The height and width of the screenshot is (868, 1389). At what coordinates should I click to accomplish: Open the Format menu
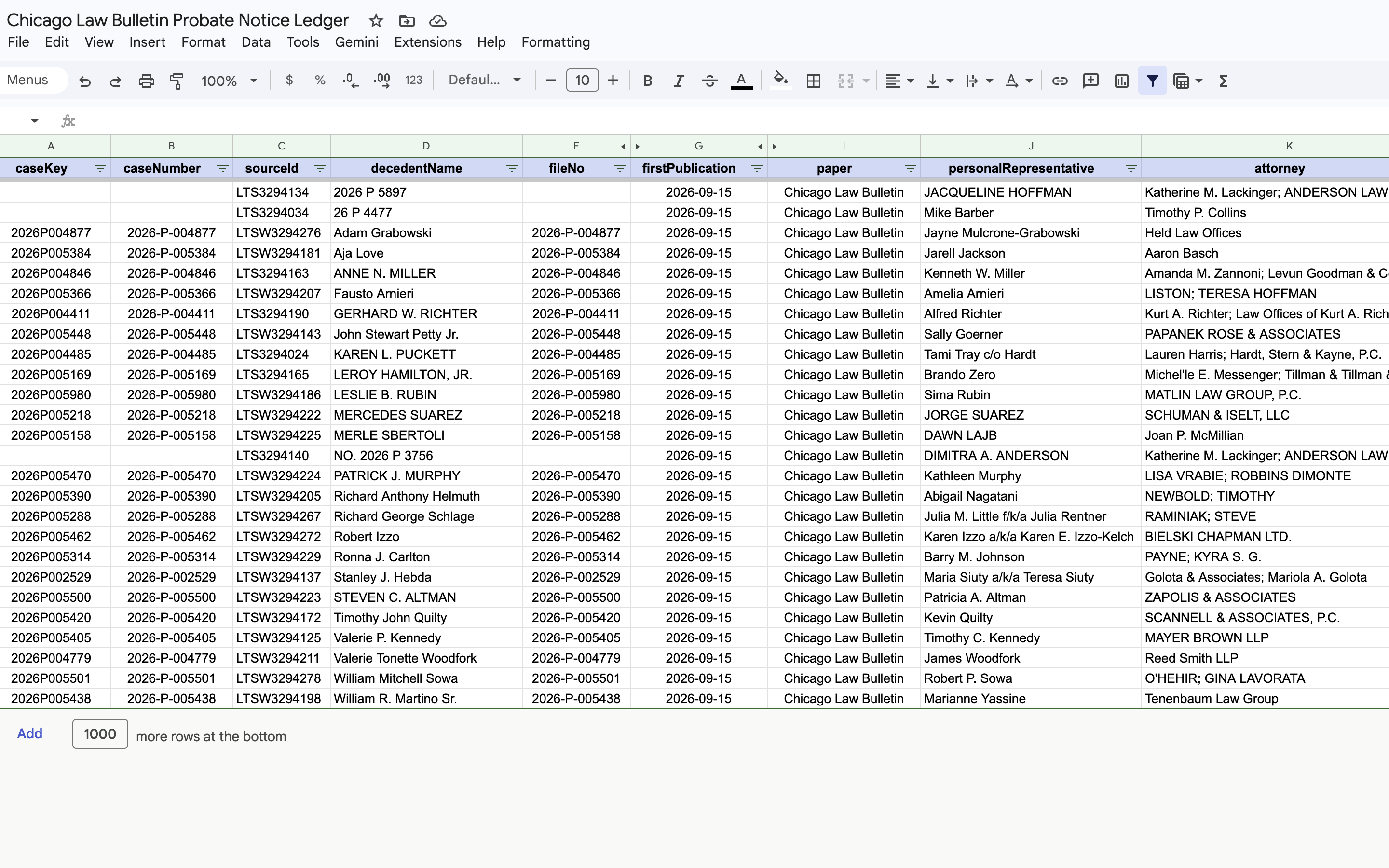click(203, 42)
